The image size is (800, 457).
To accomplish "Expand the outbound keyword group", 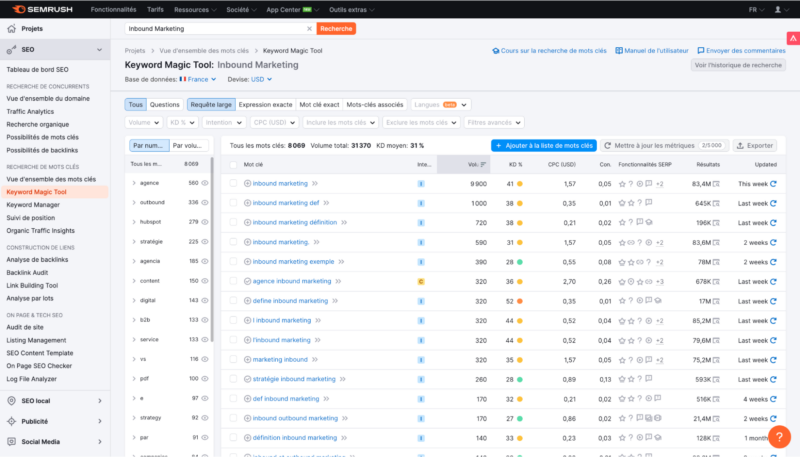I will click(134, 202).
